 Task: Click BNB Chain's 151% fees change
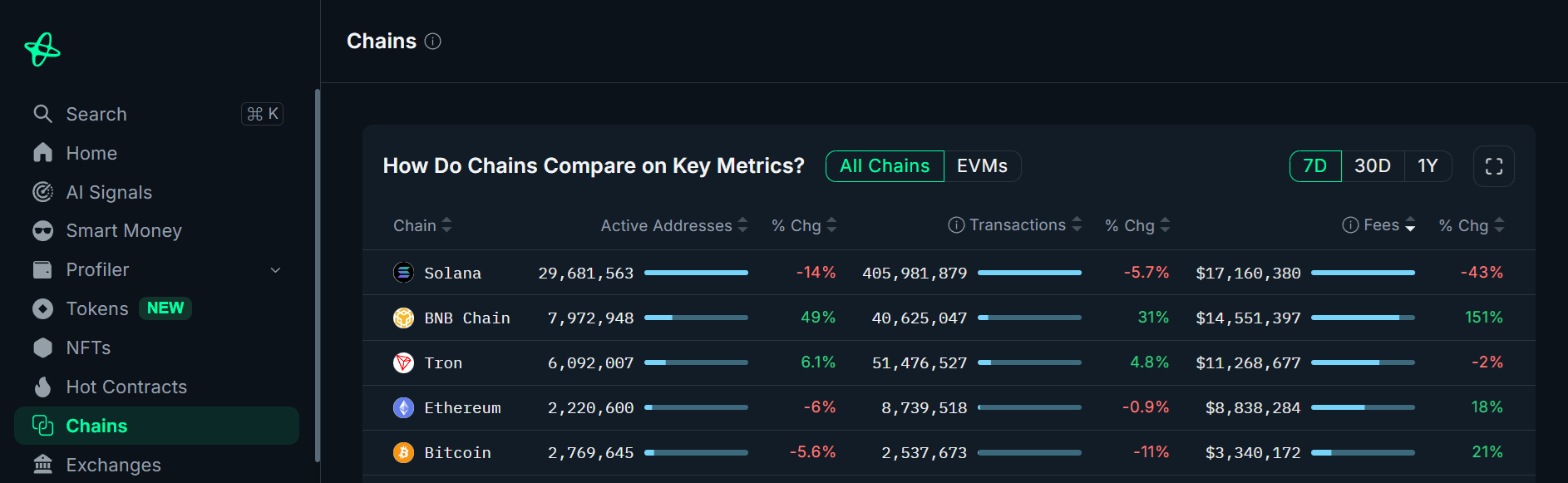click(x=1483, y=318)
